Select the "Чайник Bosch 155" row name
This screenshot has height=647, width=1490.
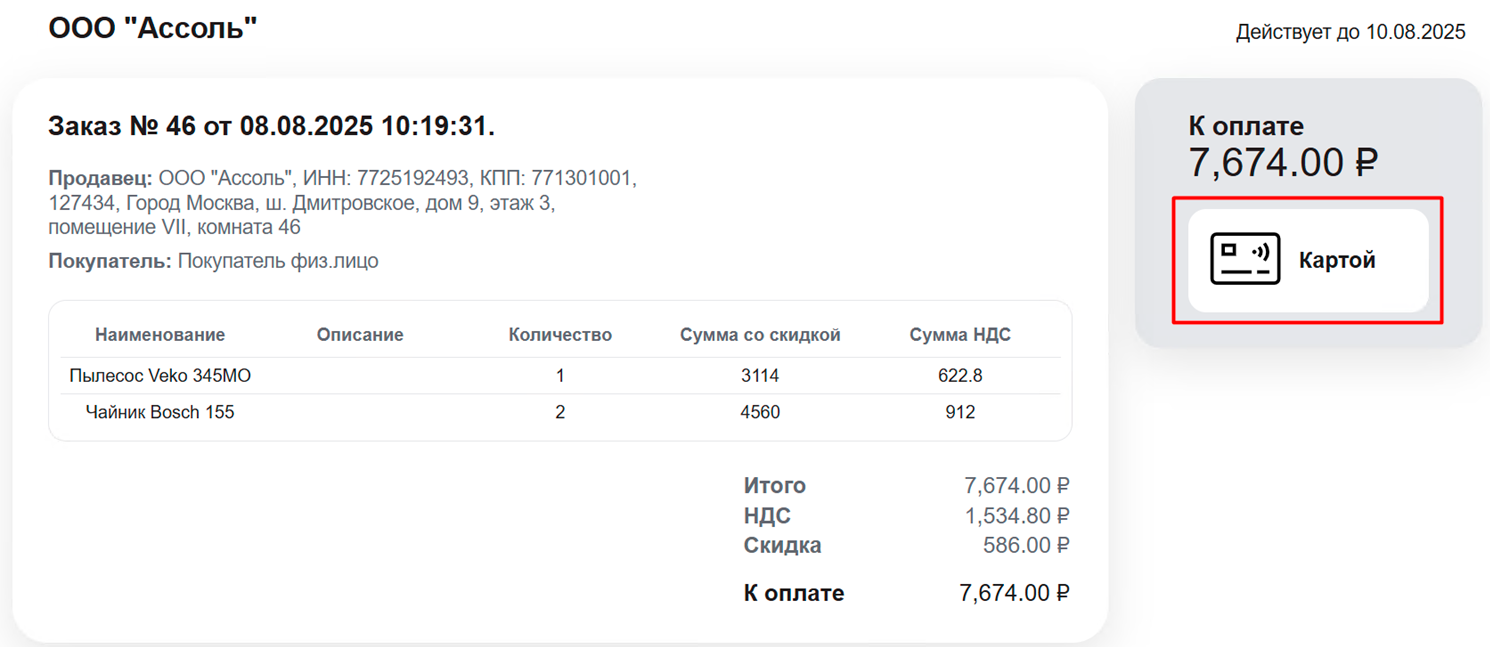pyautogui.click(x=160, y=412)
